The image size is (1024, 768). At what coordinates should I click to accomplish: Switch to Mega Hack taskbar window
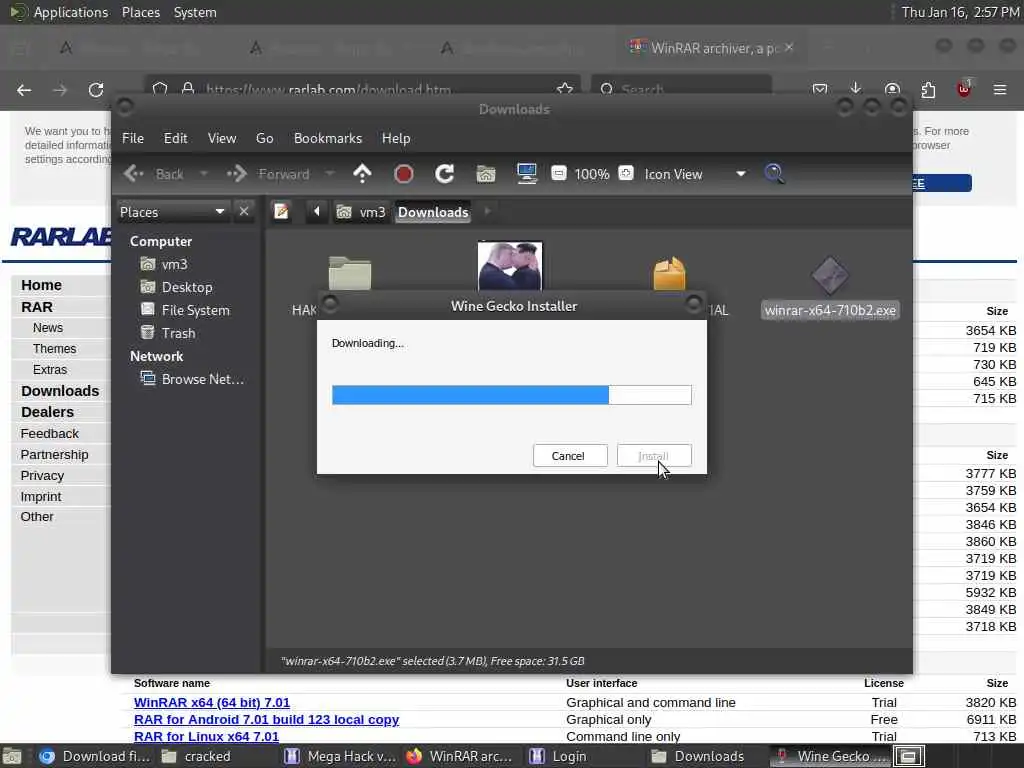click(342, 756)
